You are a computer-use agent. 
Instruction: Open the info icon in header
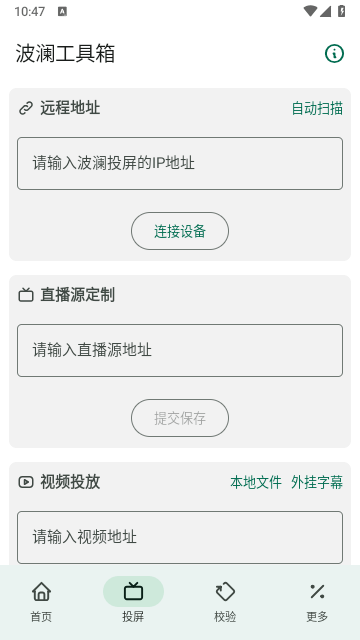334,53
